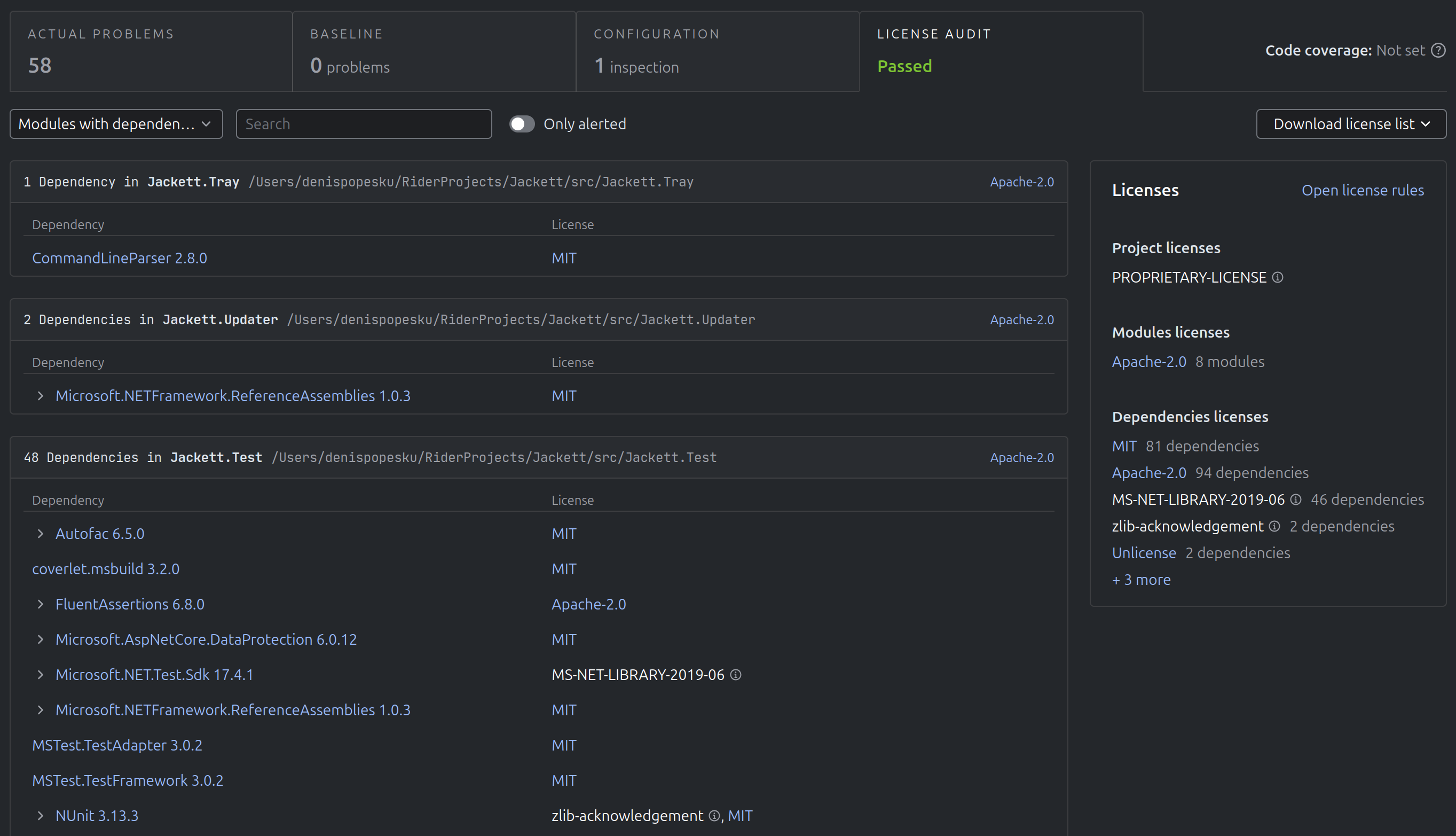
Task: Click info icon in NUnit row license cell
Action: (714, 816)
